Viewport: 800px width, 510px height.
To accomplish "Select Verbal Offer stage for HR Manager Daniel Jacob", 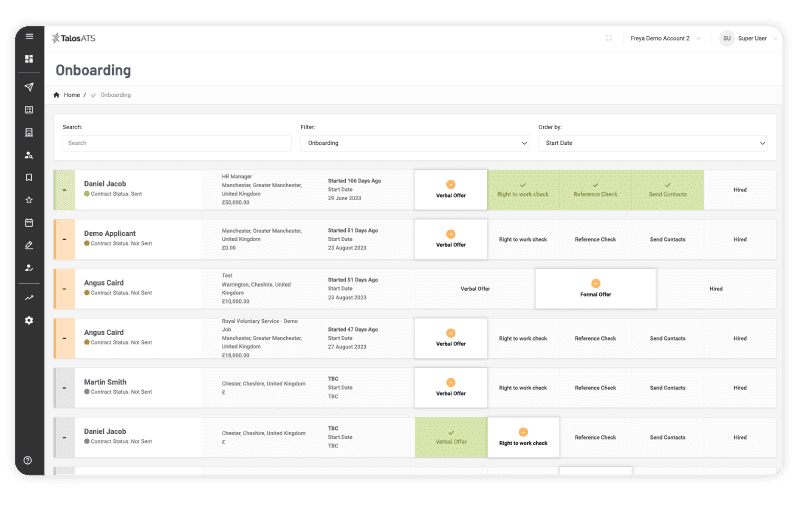I will pyautogui.click(x=451, y=190).
